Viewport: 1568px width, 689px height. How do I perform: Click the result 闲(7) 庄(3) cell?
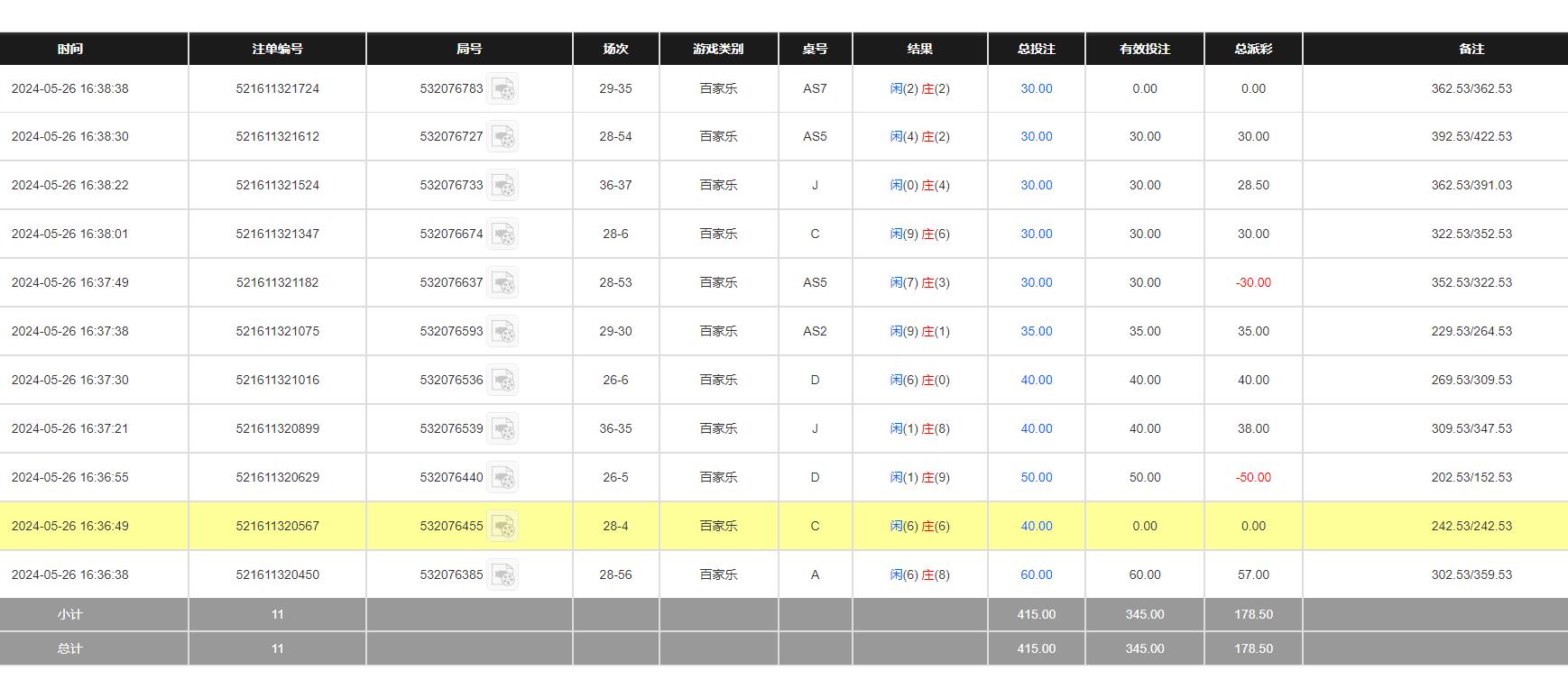[920, 282]
